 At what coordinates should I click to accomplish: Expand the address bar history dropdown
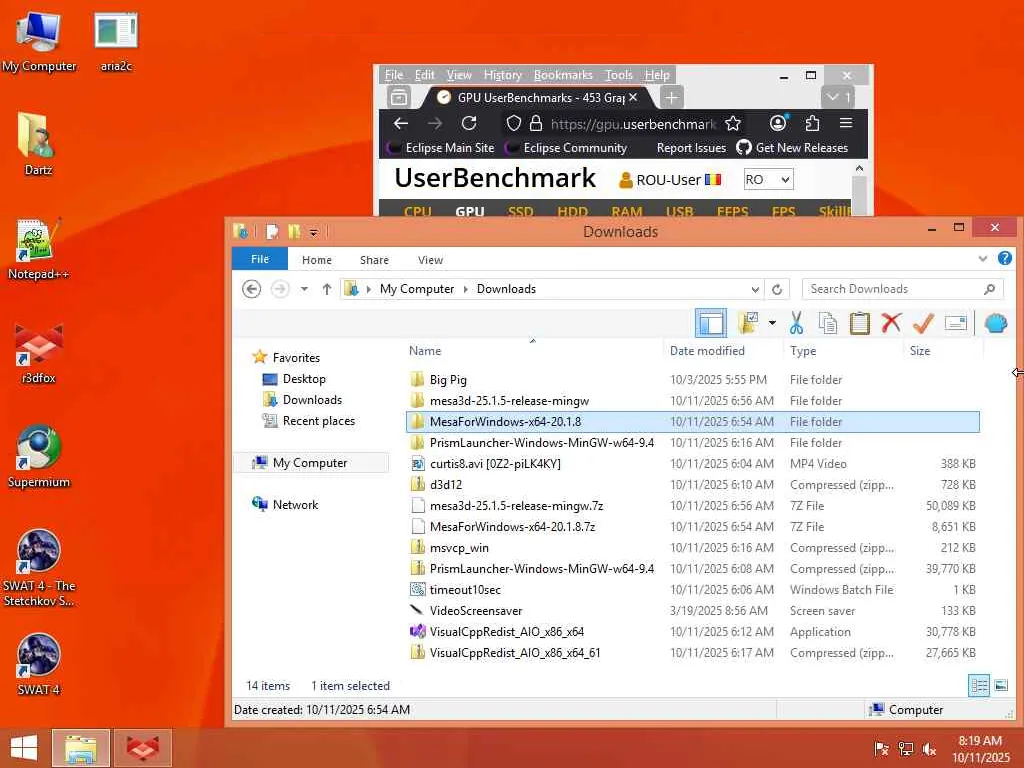[755, 289]
